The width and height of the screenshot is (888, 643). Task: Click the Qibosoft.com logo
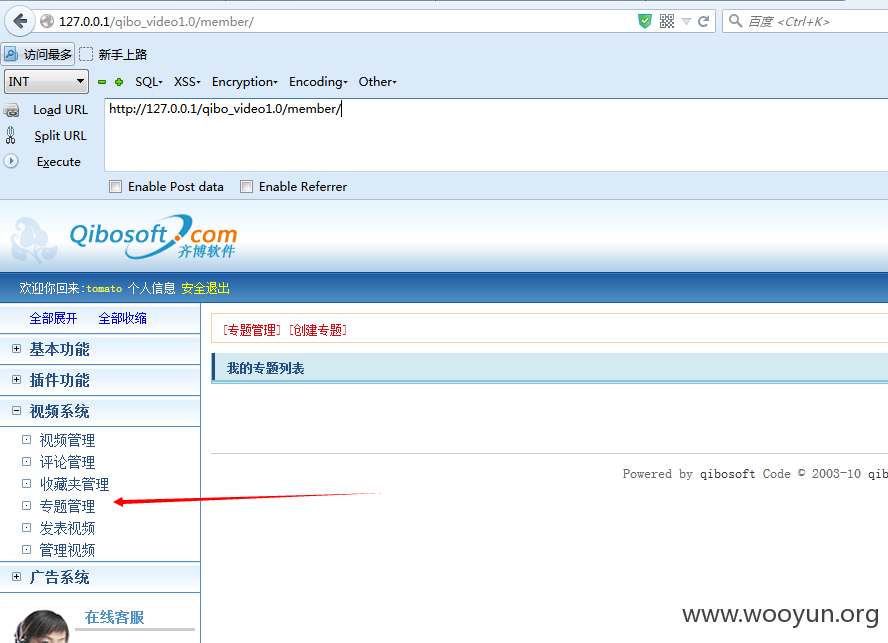(153, 238)
